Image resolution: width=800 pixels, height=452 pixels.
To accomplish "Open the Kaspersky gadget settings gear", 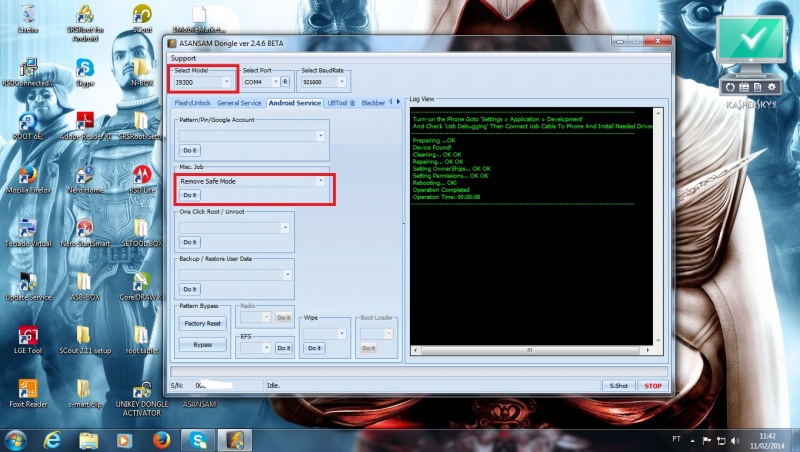I will (772, 87).
